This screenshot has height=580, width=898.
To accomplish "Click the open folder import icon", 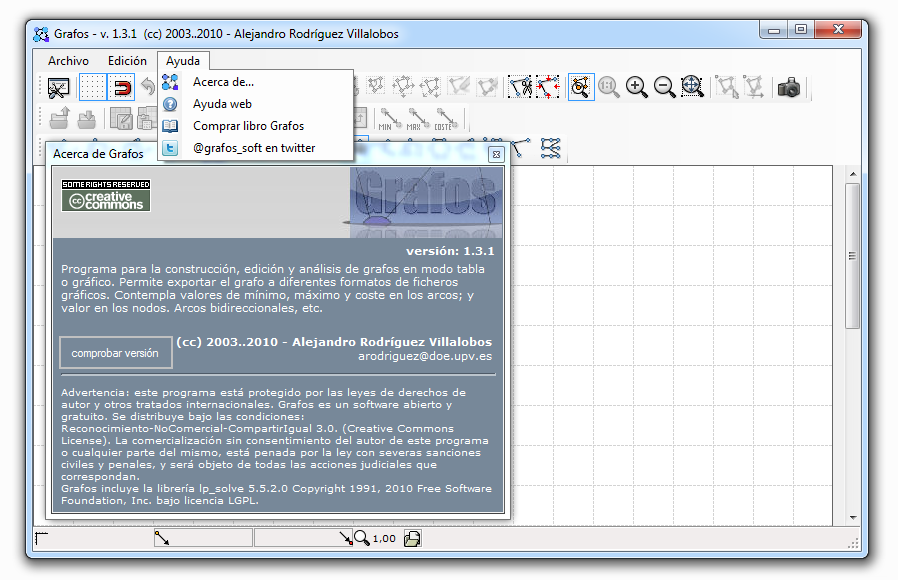I will click(60, 118).
